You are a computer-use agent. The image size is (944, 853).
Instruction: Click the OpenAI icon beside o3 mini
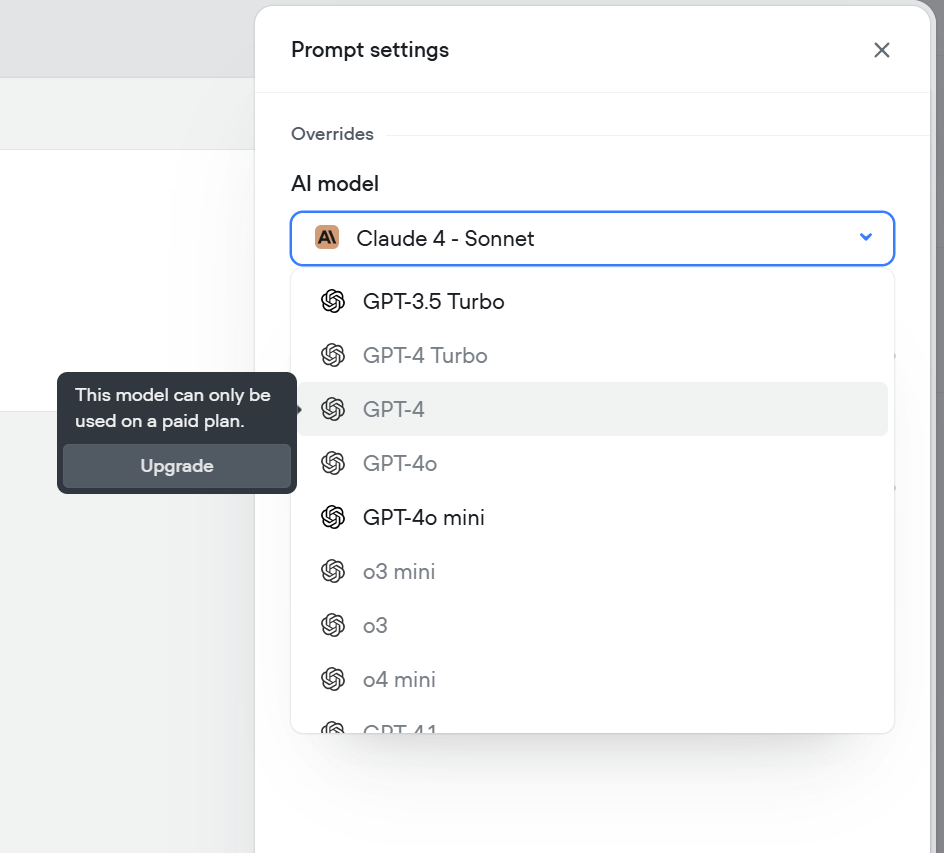coord(333,571)
